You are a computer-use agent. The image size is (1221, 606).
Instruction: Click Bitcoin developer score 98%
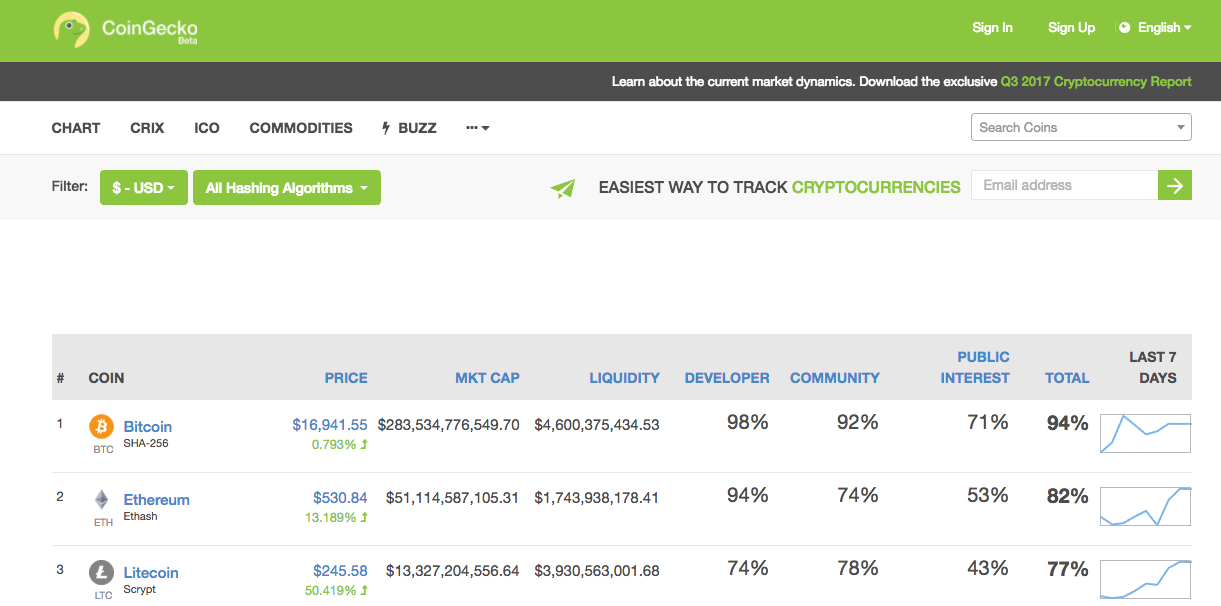coord(748,423)
